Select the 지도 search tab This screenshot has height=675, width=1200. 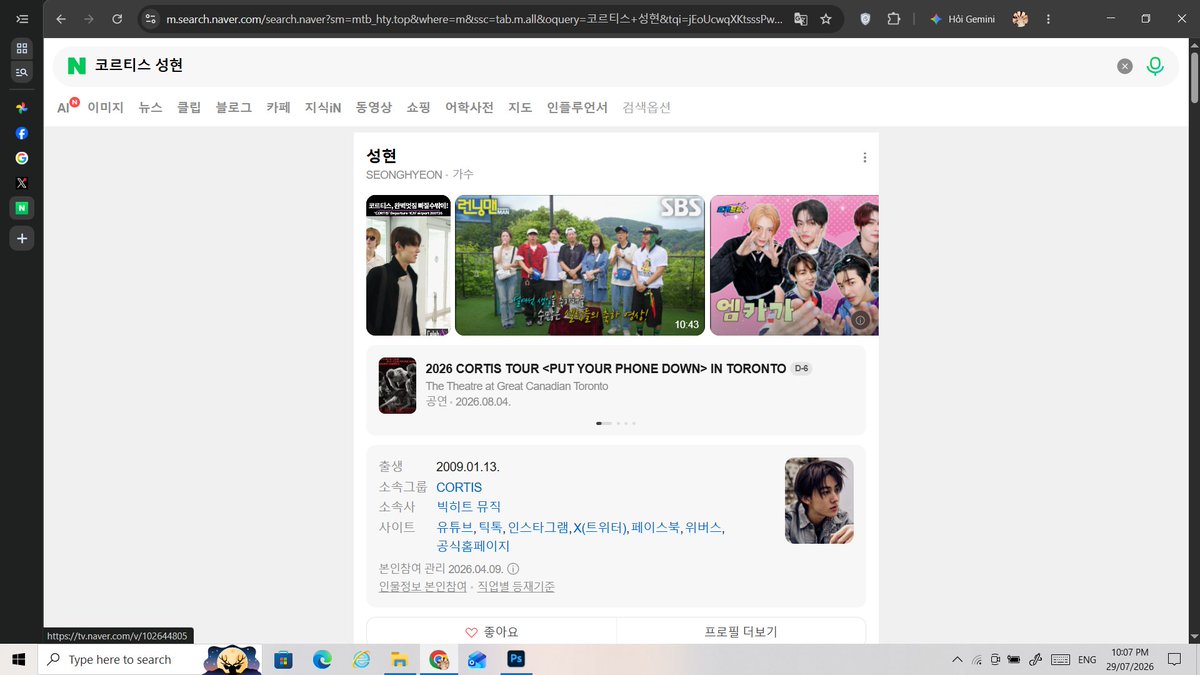point(520,107)
